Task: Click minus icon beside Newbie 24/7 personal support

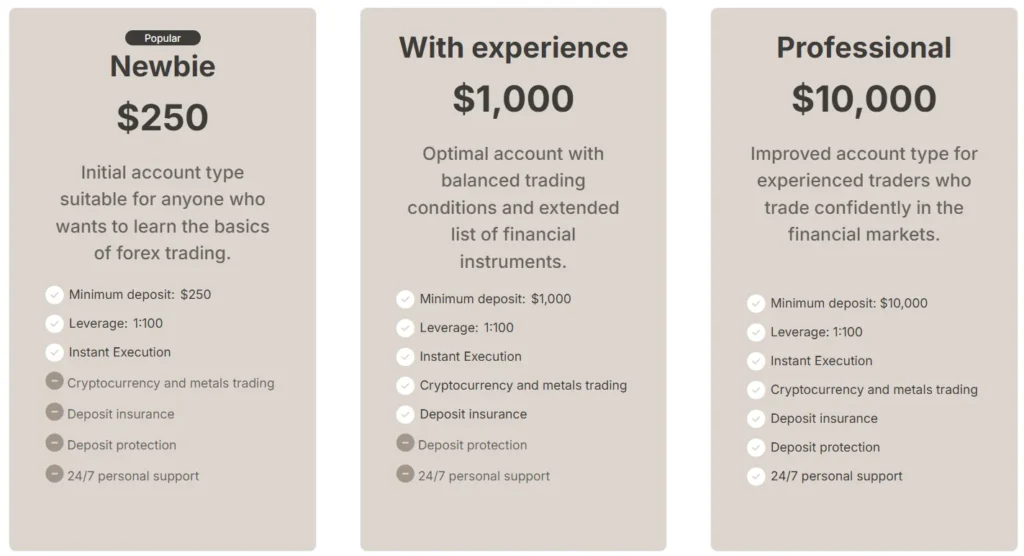Action: point(54,474)
